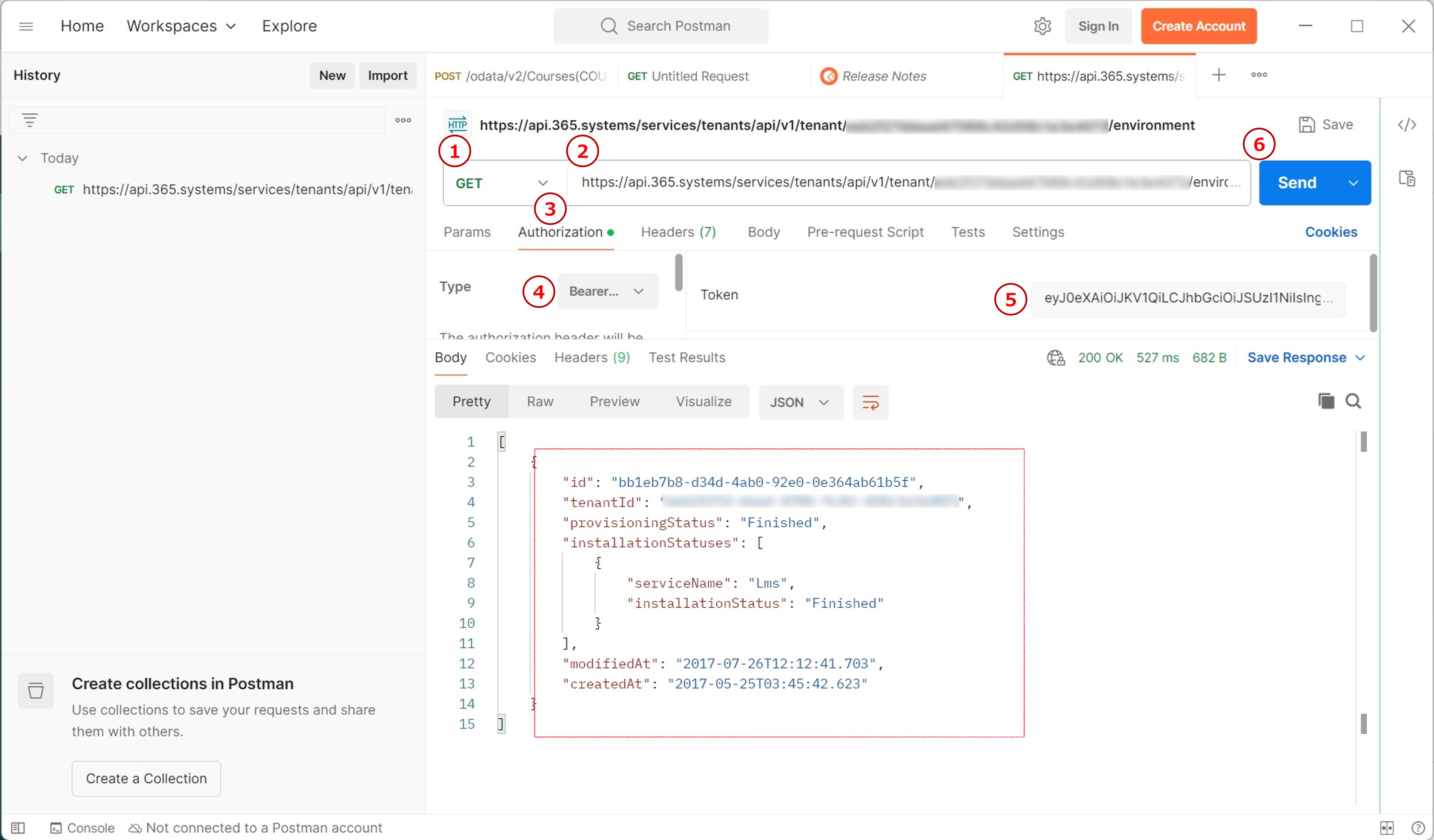
Task: Select the POST /odata/v2/Courses tab
Action: pos(521,76)
